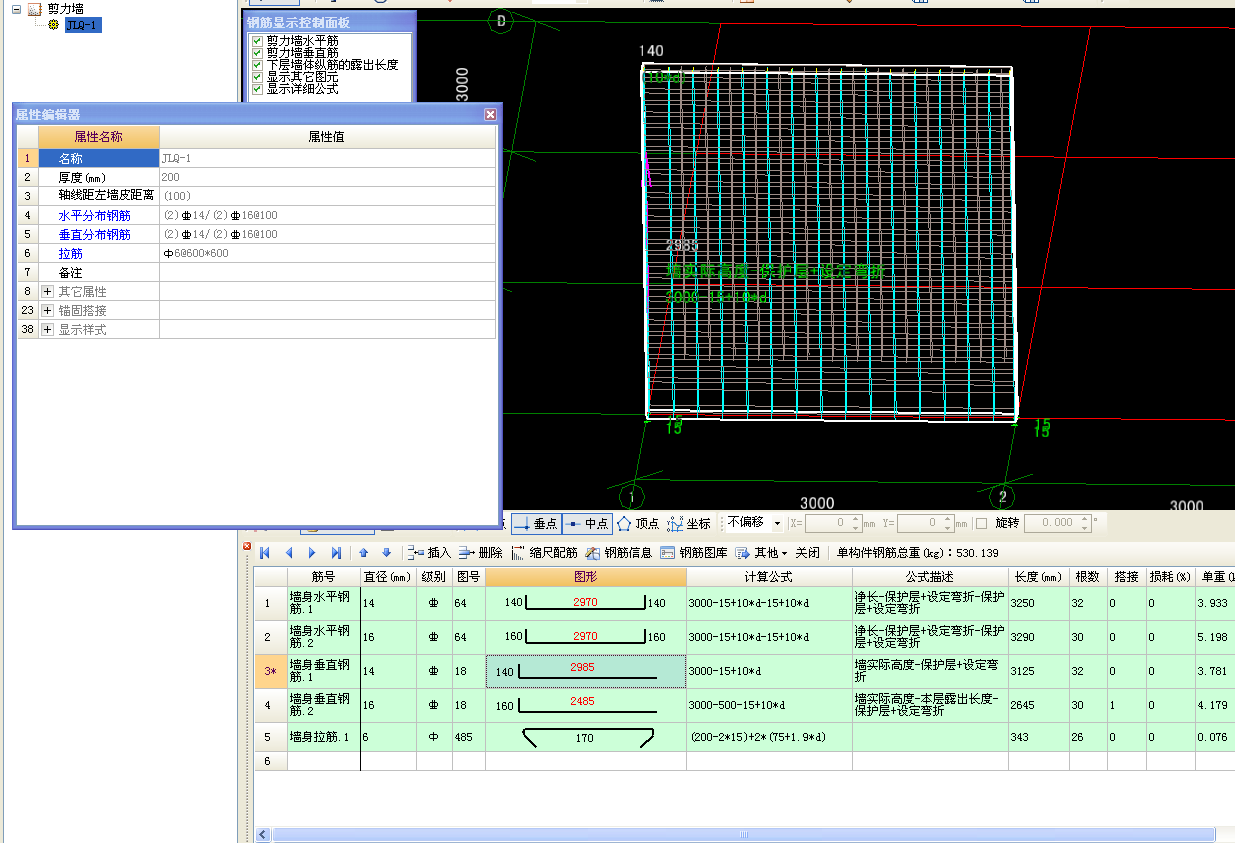The image size is (1235, 843).
Task: Open 钢筋图库 rebar library
Action: point(694,552)
